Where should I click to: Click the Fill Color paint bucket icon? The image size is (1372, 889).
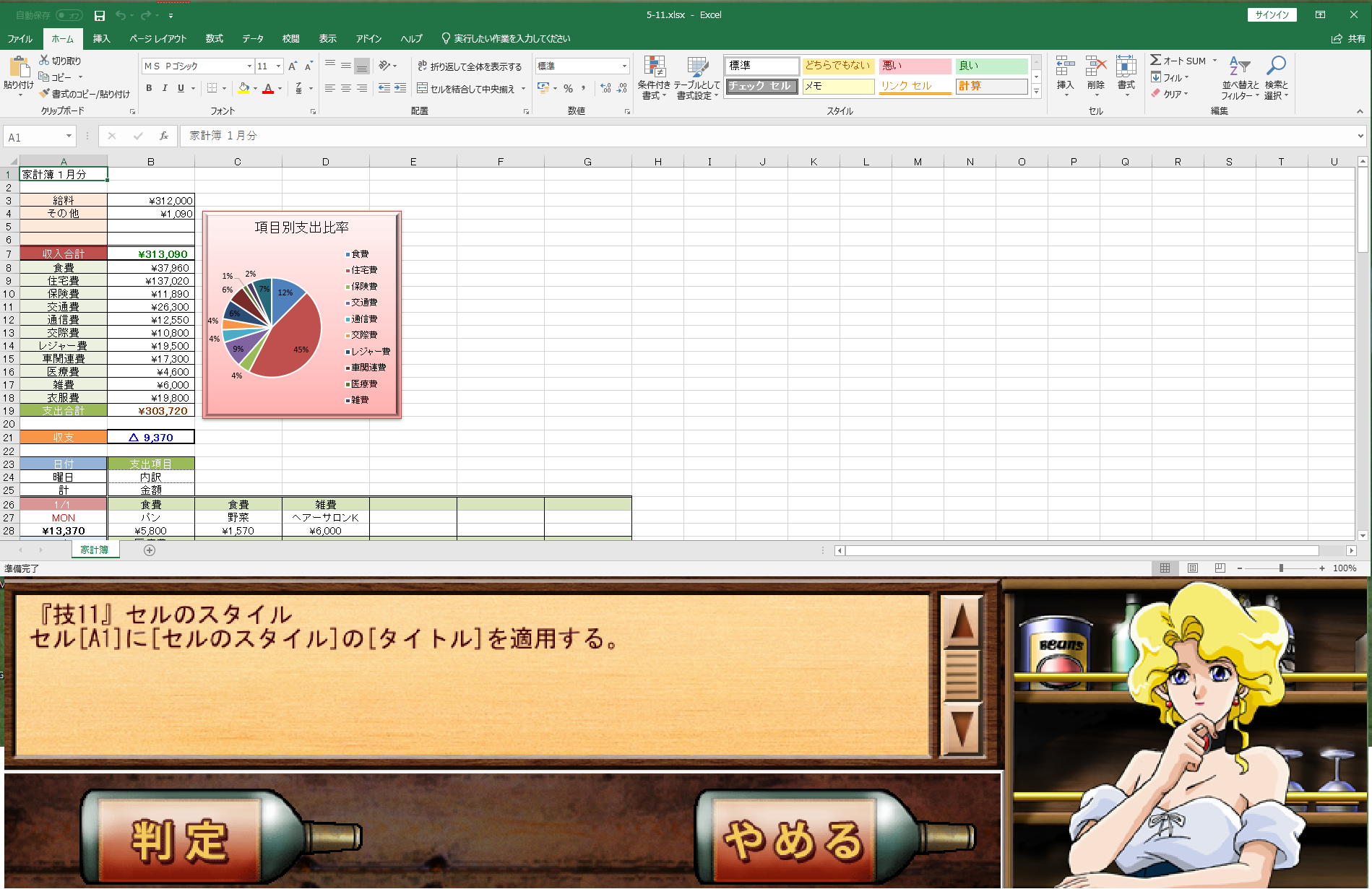[x=243, y=88]
